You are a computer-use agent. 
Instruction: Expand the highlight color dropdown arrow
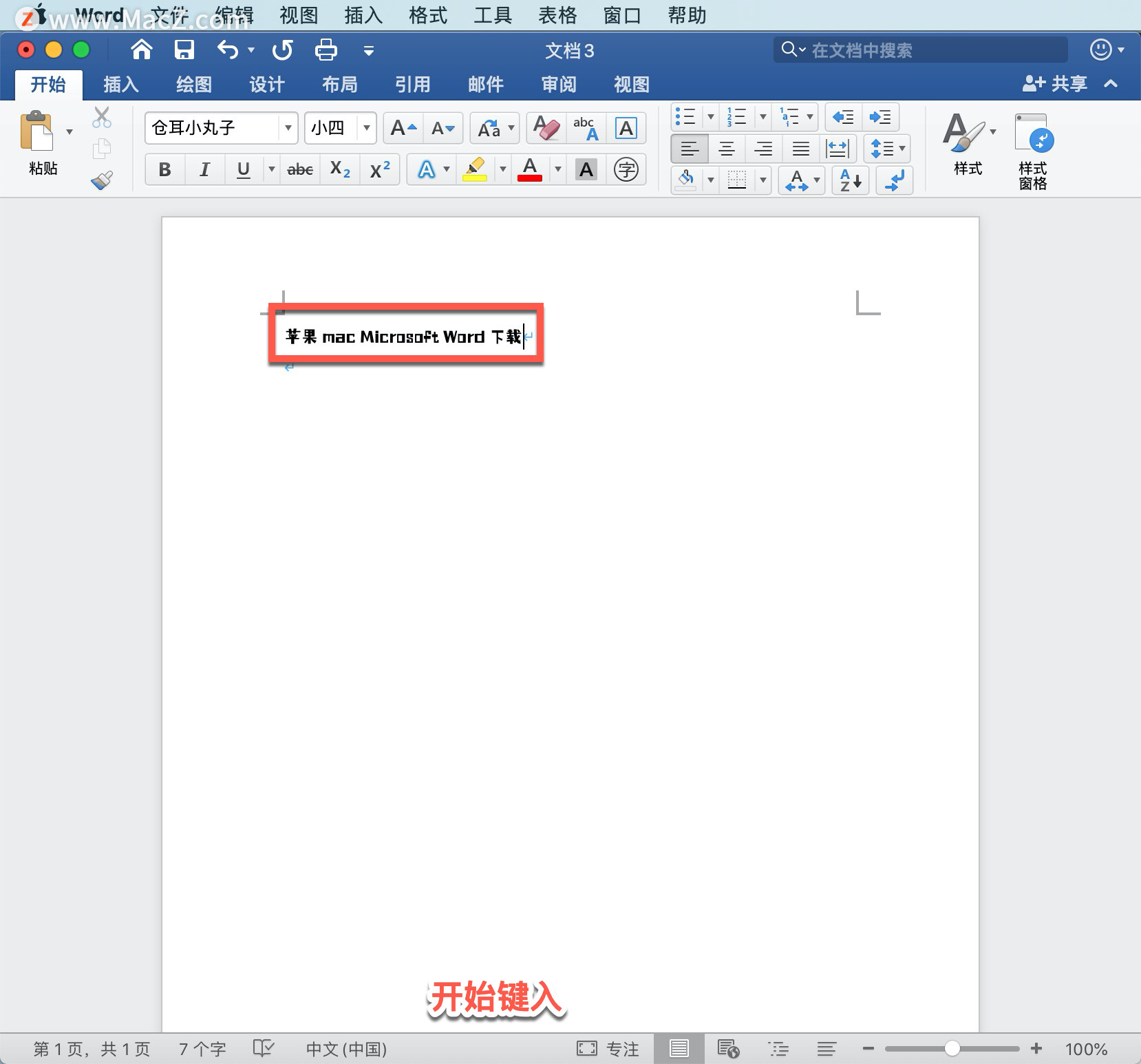503,169
